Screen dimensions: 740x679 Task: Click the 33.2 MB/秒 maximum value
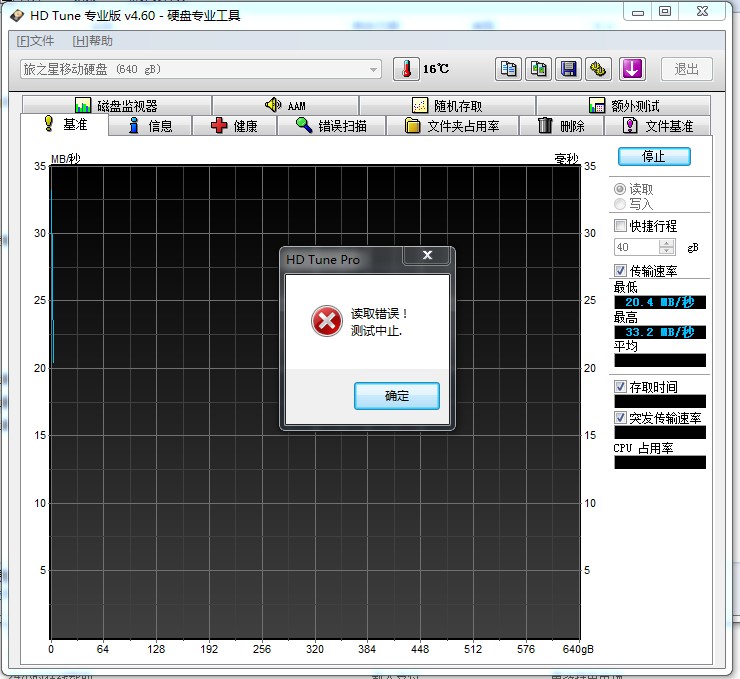pyautogui.click(x=660, y=332)
